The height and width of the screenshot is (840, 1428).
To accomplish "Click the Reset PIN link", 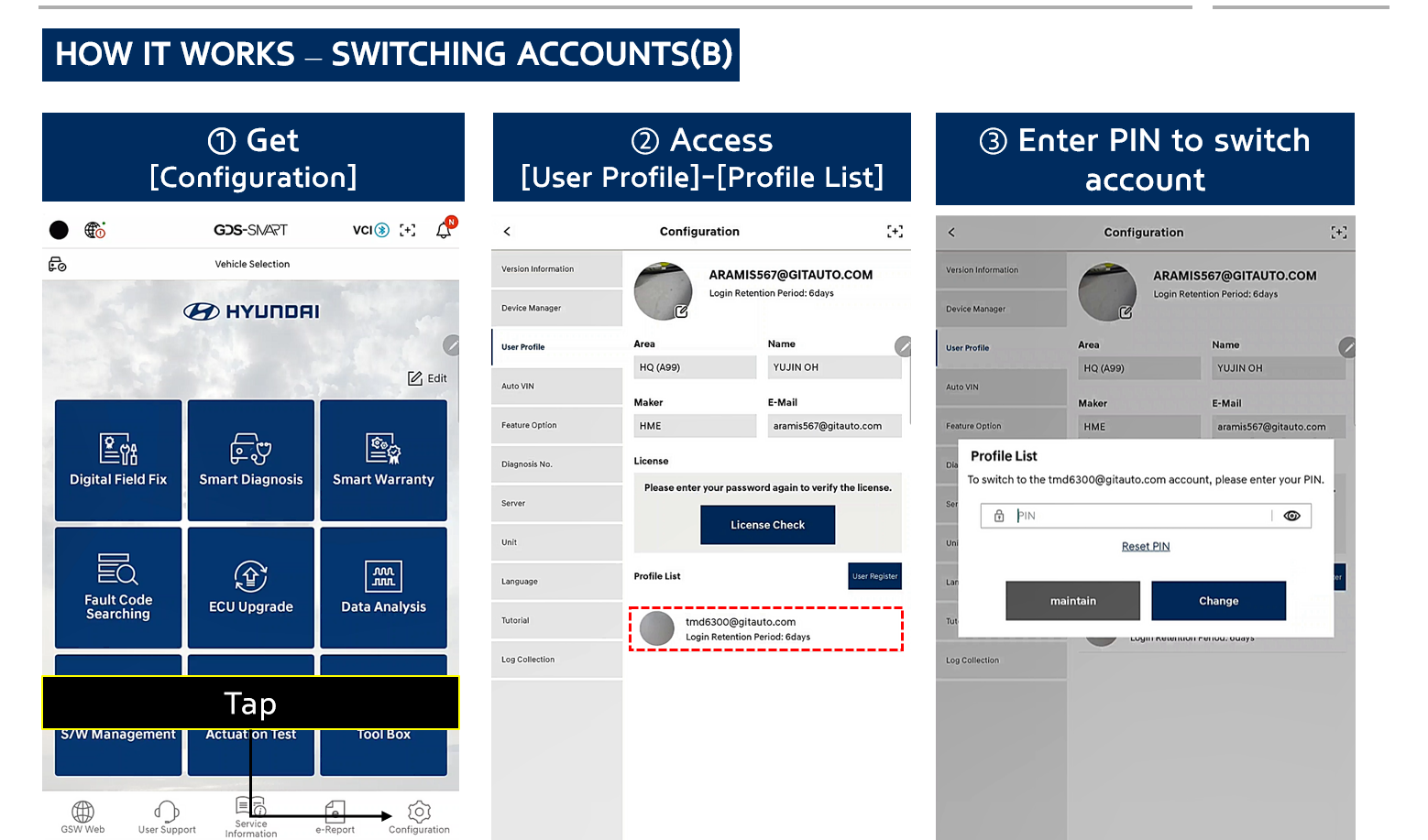I will tap(1146, 547).
